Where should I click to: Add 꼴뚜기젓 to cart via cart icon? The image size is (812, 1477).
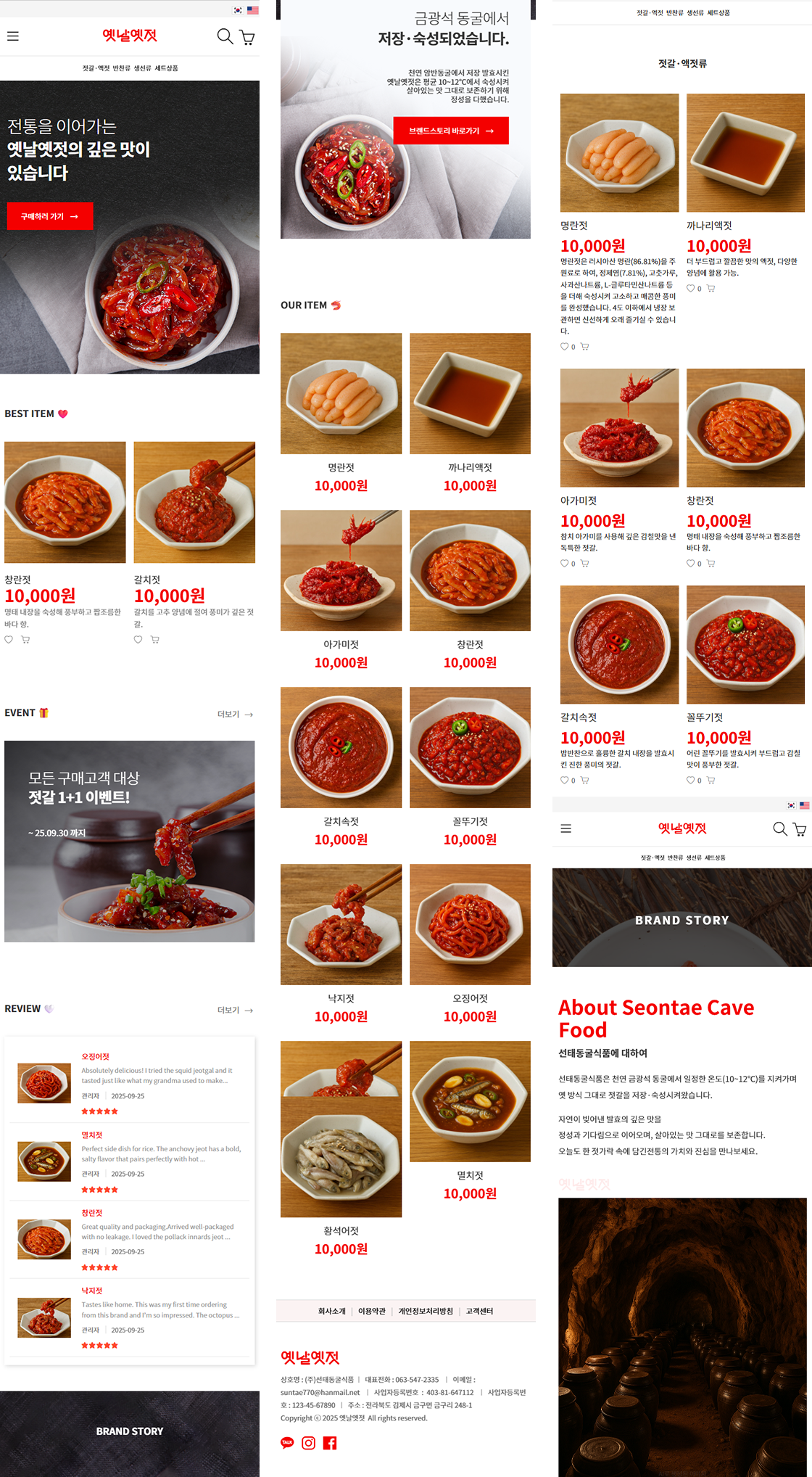[711, 781]
